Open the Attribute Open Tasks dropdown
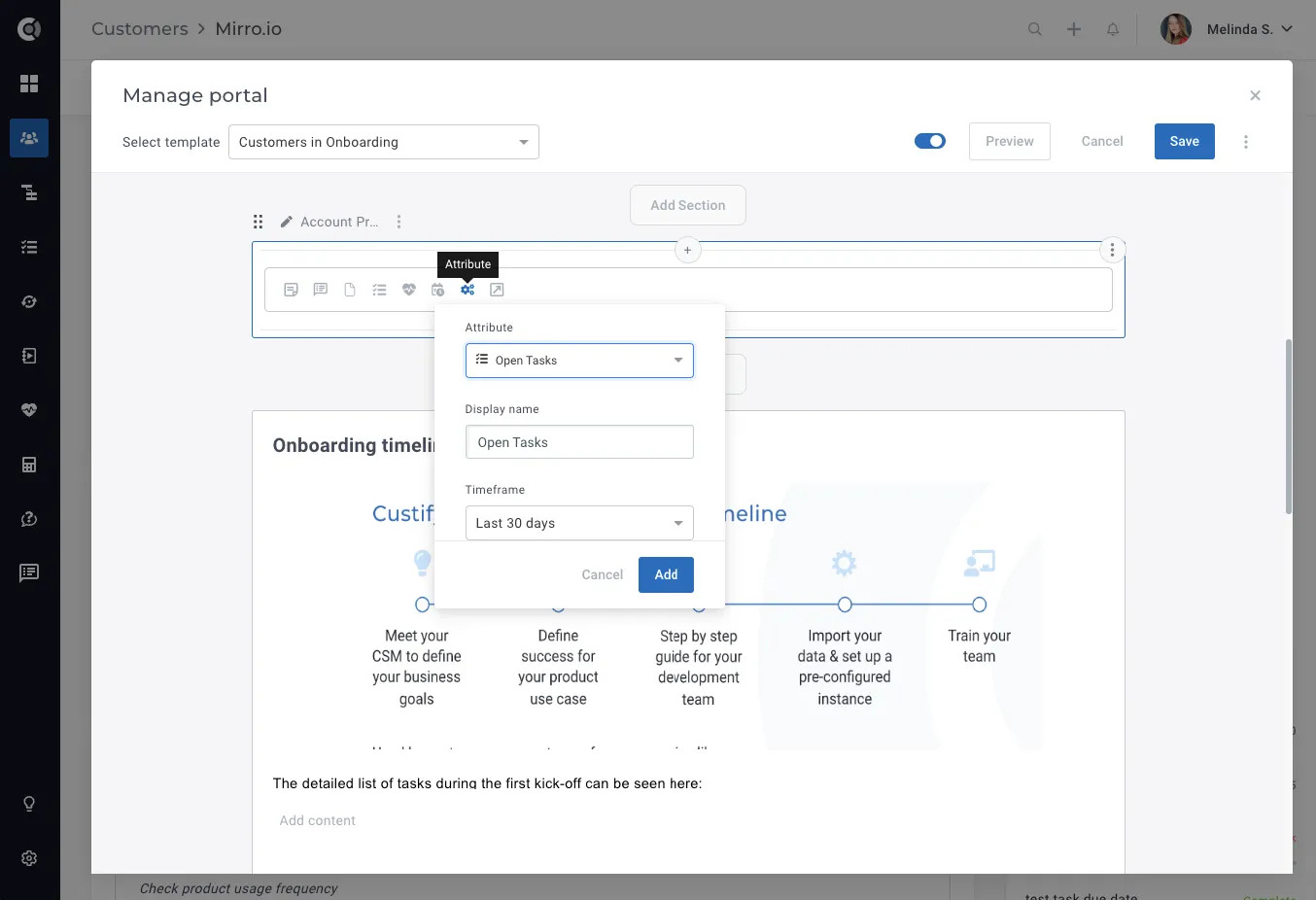This screenshot has width=1316, height=900. pyautogui.click(x=579, y=361)
